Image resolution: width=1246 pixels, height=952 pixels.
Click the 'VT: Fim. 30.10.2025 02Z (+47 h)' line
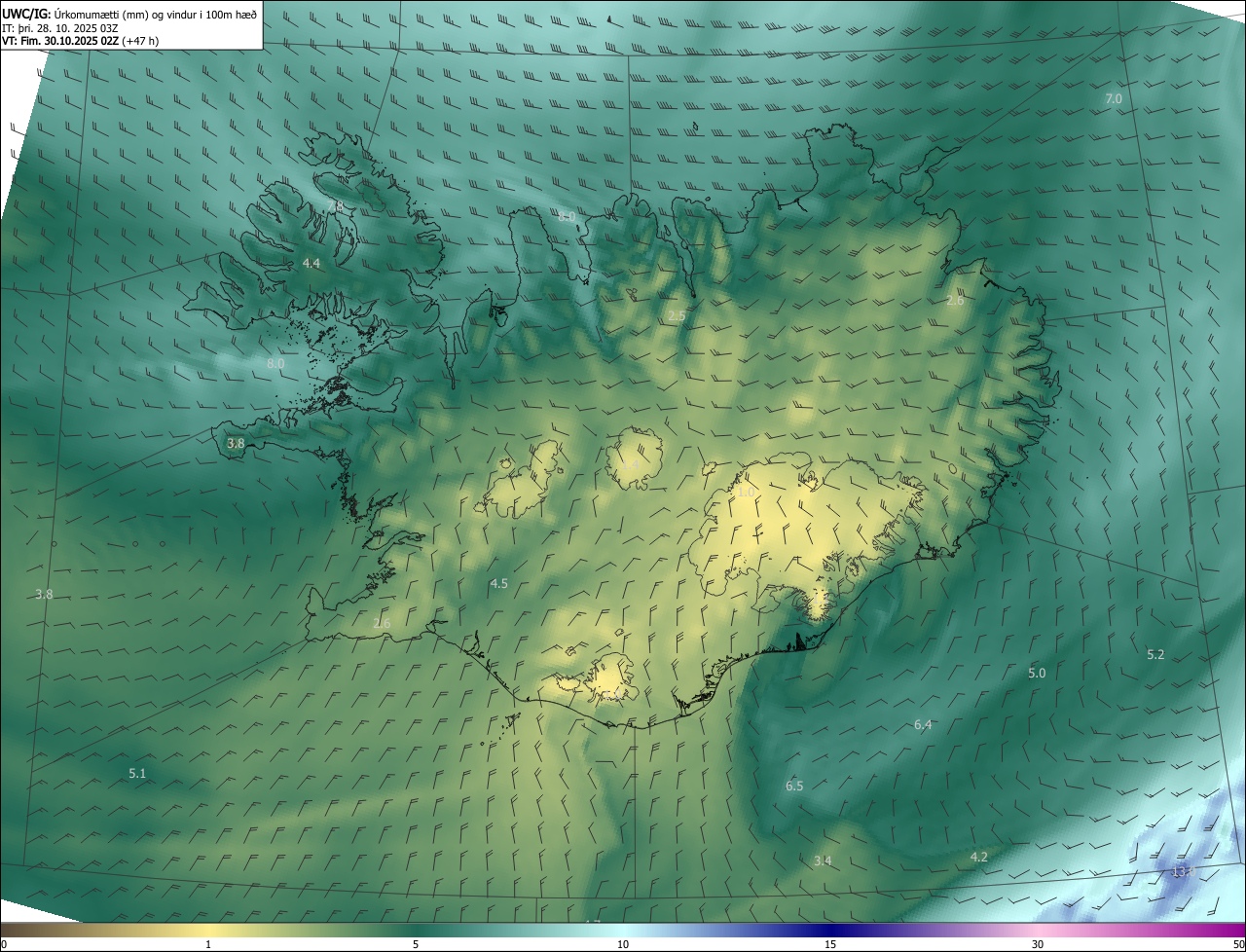pos(81,41)
